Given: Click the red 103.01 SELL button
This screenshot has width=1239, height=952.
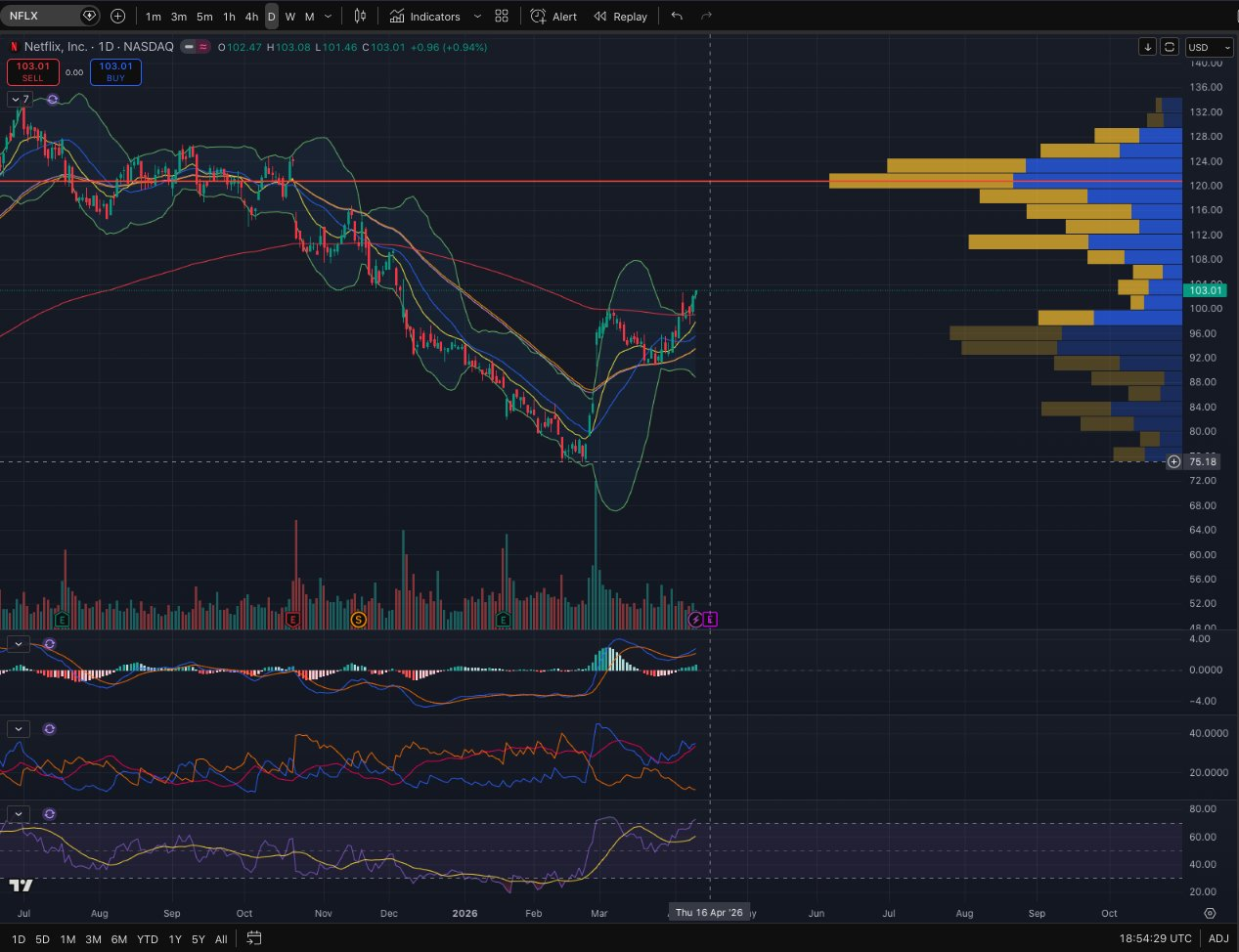Looking at the screenshot, I should click(32, 71).
